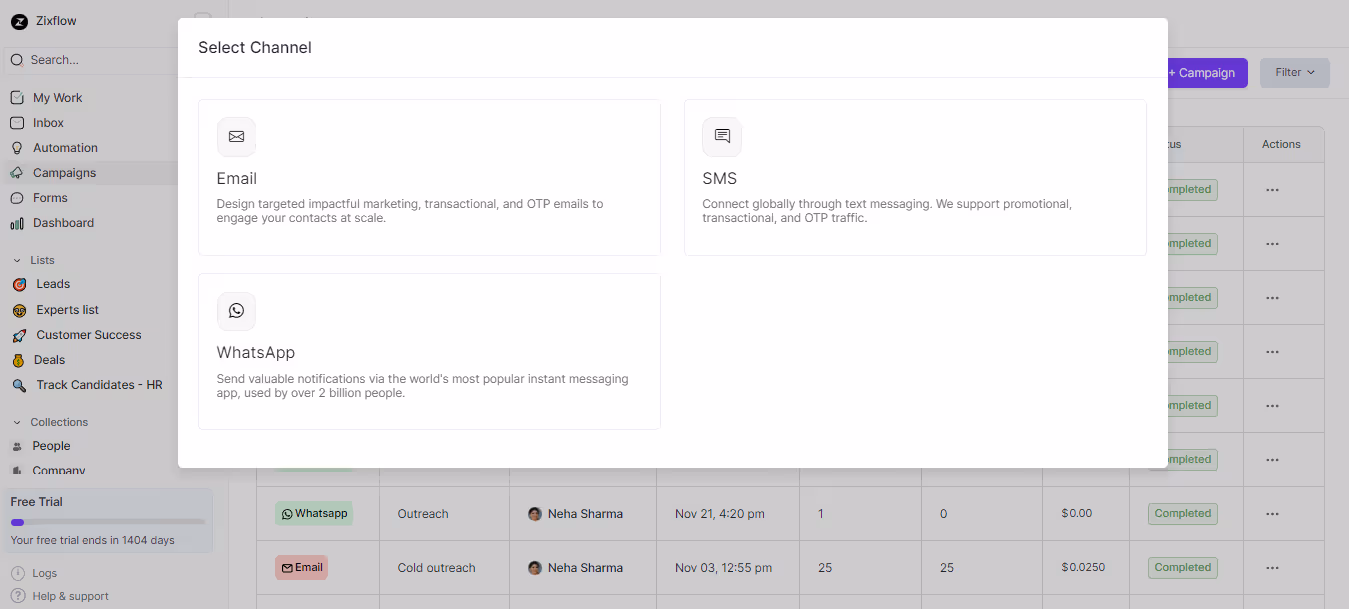The width and height of the screenshot is (1349, 609).
Task: Click Completed status in Outreach row
Action: click(1183, 514)
